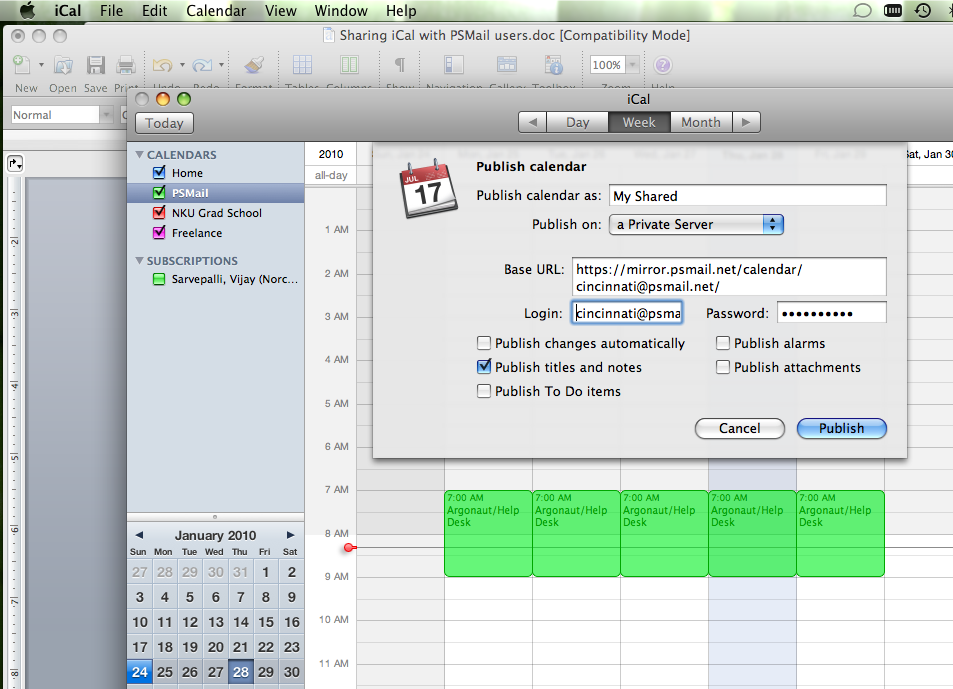Click the Base URL text field
The image size is (953, 689).
tap(729, 277)
